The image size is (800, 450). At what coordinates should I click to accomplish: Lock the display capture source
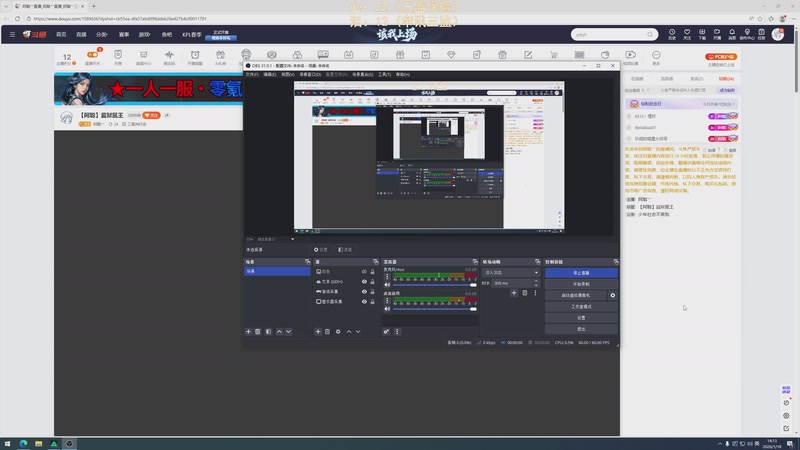click(x=372, y=302)
